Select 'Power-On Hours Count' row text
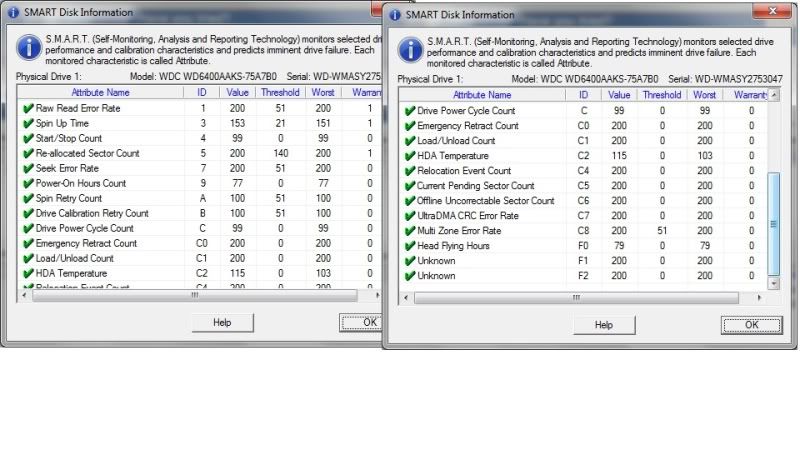This screenshot has height=450, width=800. (81, 183)
